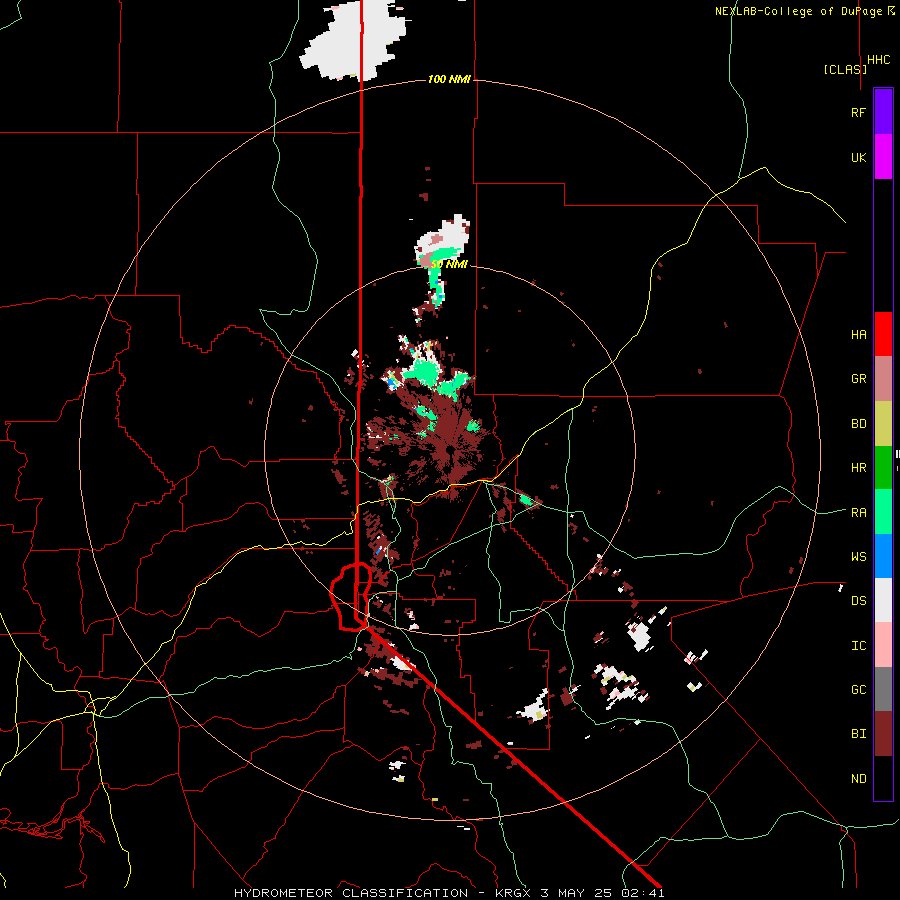Click the BI brown legend swatch

click(x=883, y=734)
